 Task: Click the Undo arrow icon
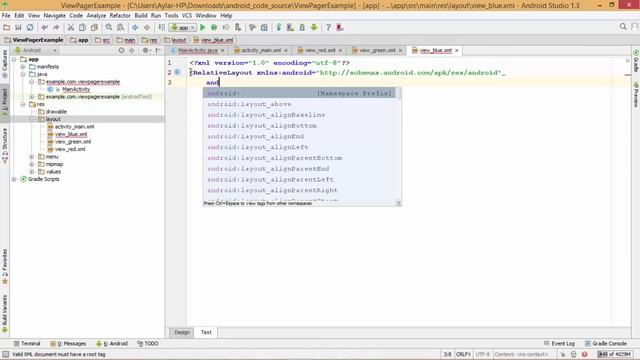click(x=44, y=27)
